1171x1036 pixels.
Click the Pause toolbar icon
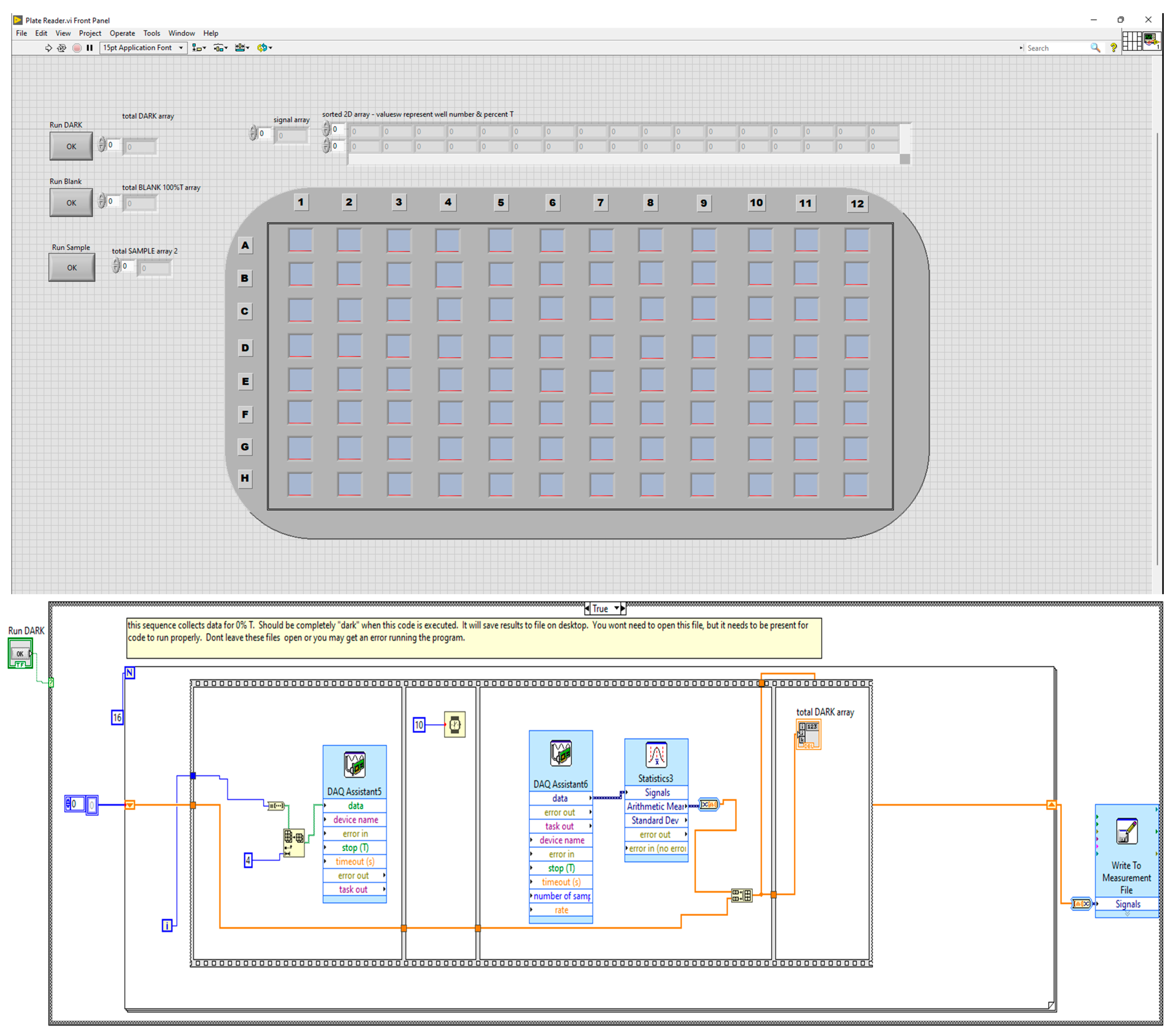coord(89,48)
